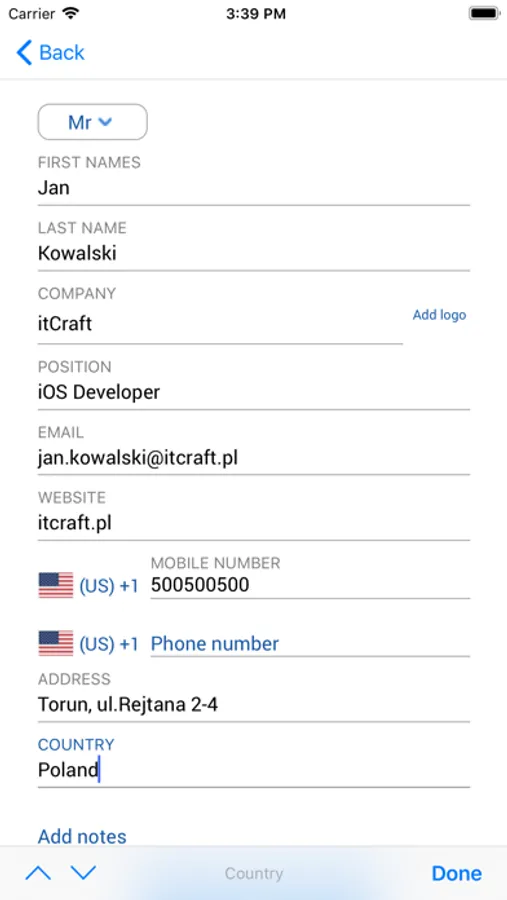Viewport: 507px width, 900px height.
Task: Tap the empty Phone number field
Action: pyautogui.click(x=310, y=644)
